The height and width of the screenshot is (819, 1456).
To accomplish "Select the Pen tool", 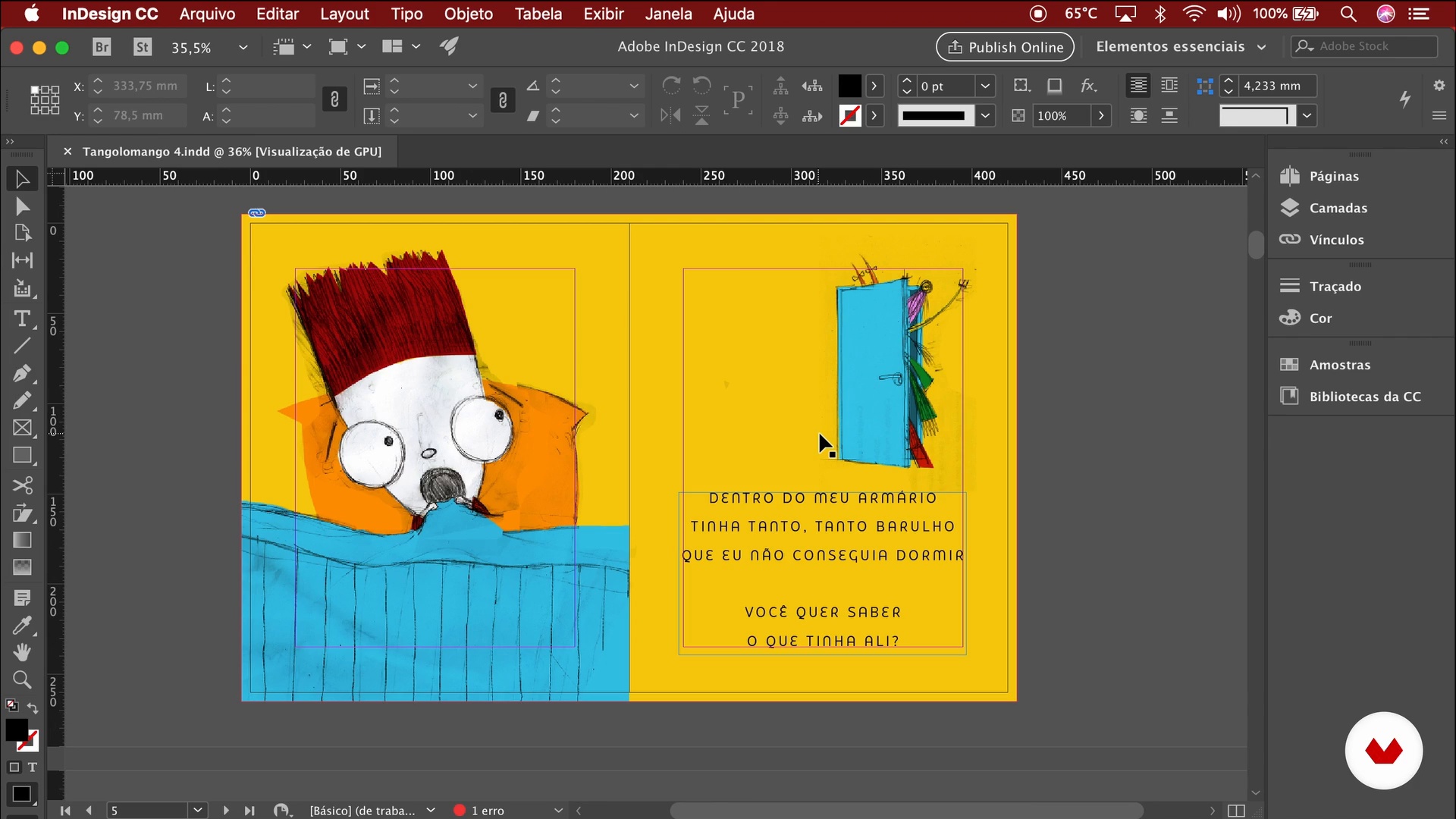I will (x=22, y=373).
